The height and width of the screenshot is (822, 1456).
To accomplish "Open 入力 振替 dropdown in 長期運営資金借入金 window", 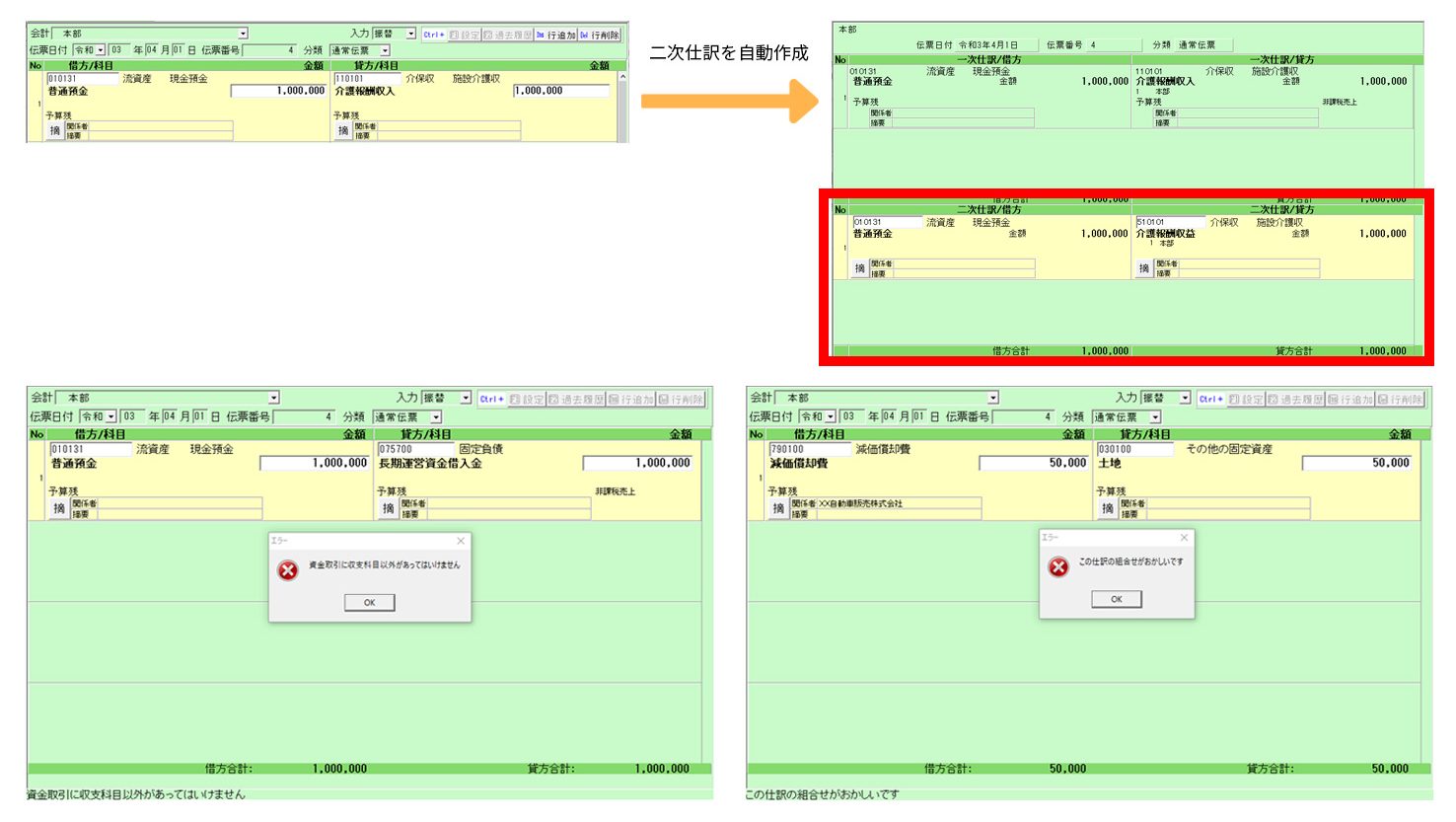I will pos(466,398).
